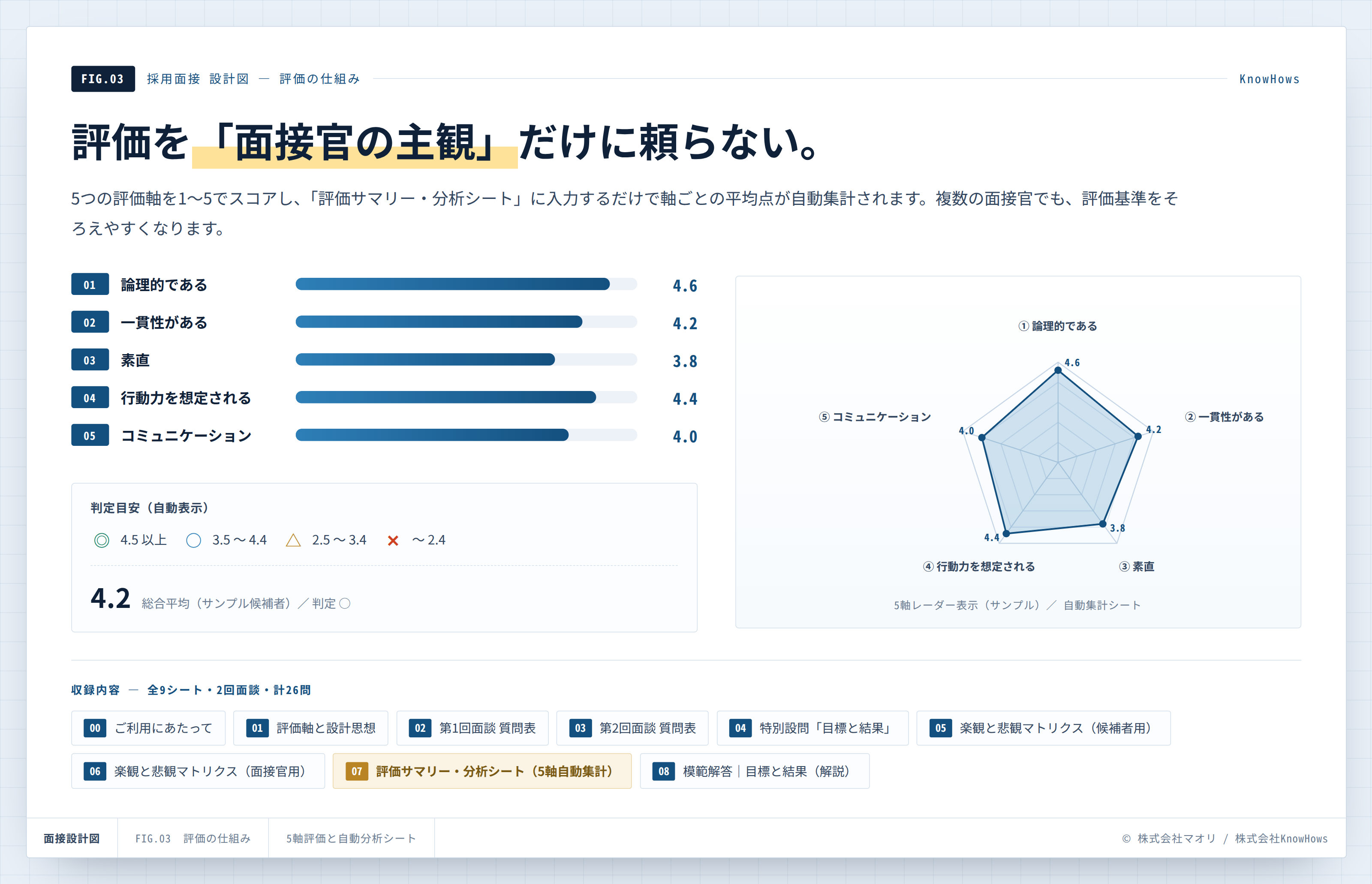This screenshot has width=1372, height=884.
Task: Click the radar label ① 論理的である
Action: click(x=1057, y=326)
